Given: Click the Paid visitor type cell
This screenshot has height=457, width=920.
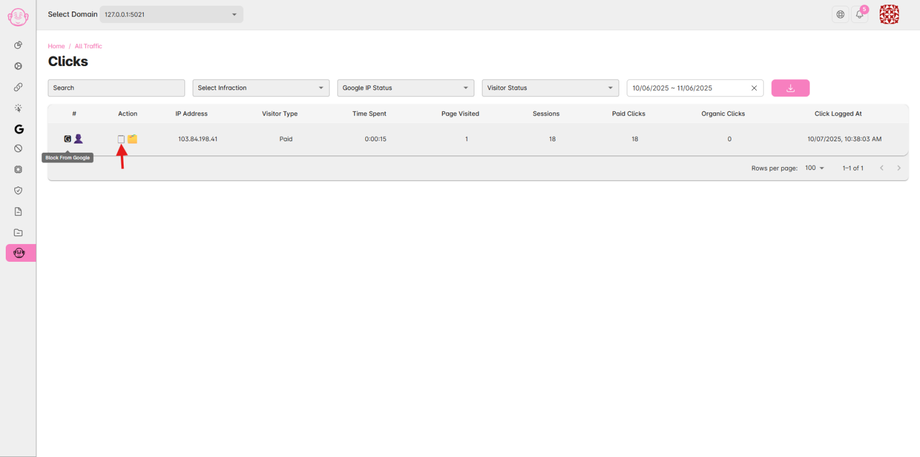Looking at the screenshot, I should click(x=286, y=139).
